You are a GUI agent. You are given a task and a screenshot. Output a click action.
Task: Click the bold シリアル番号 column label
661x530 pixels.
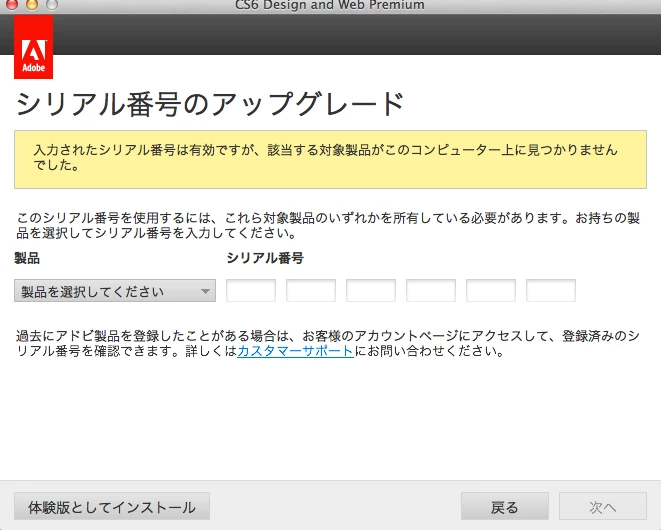point(265,258)
